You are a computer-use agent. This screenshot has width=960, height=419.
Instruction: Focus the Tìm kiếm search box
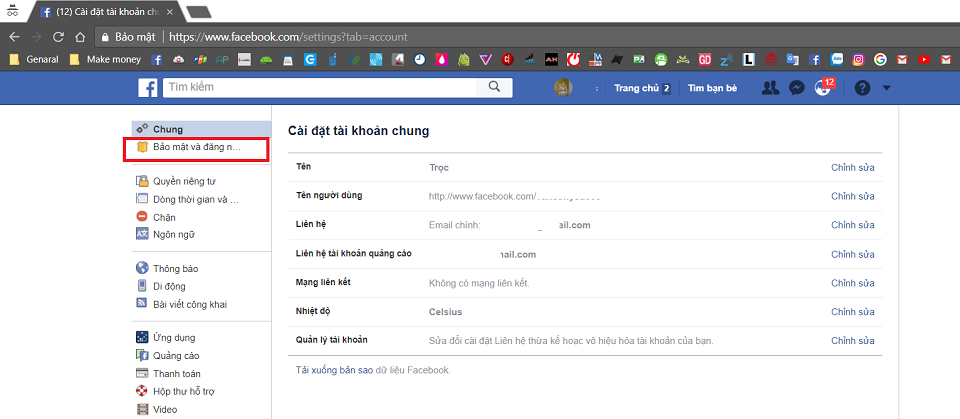pyautogui.click(x=320, y=87)
